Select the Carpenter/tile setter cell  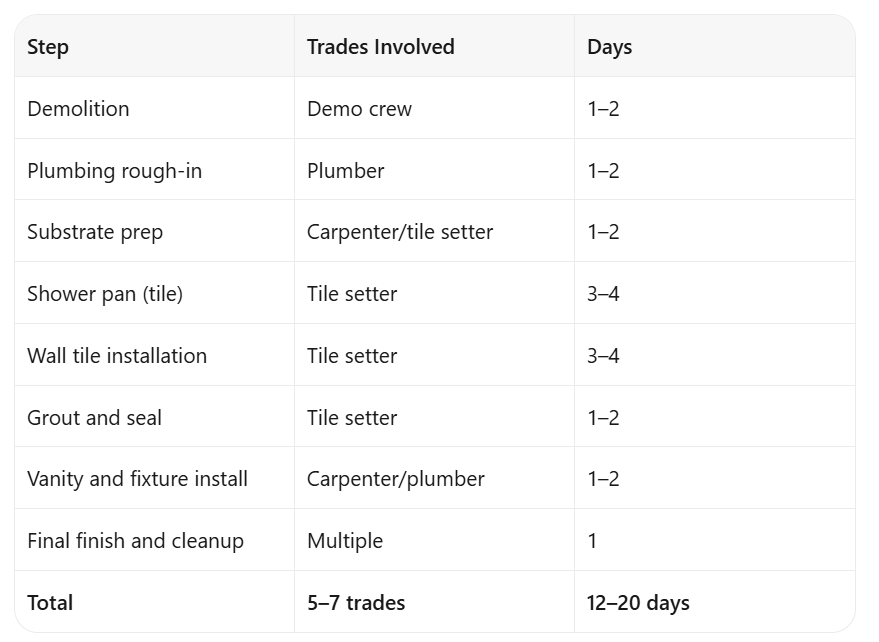(x=400, y=232)
